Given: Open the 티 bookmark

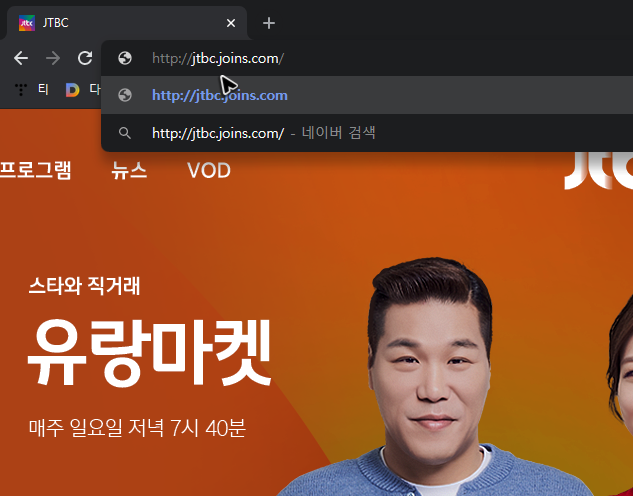Looking at the screenshot, I should point(31,90).
